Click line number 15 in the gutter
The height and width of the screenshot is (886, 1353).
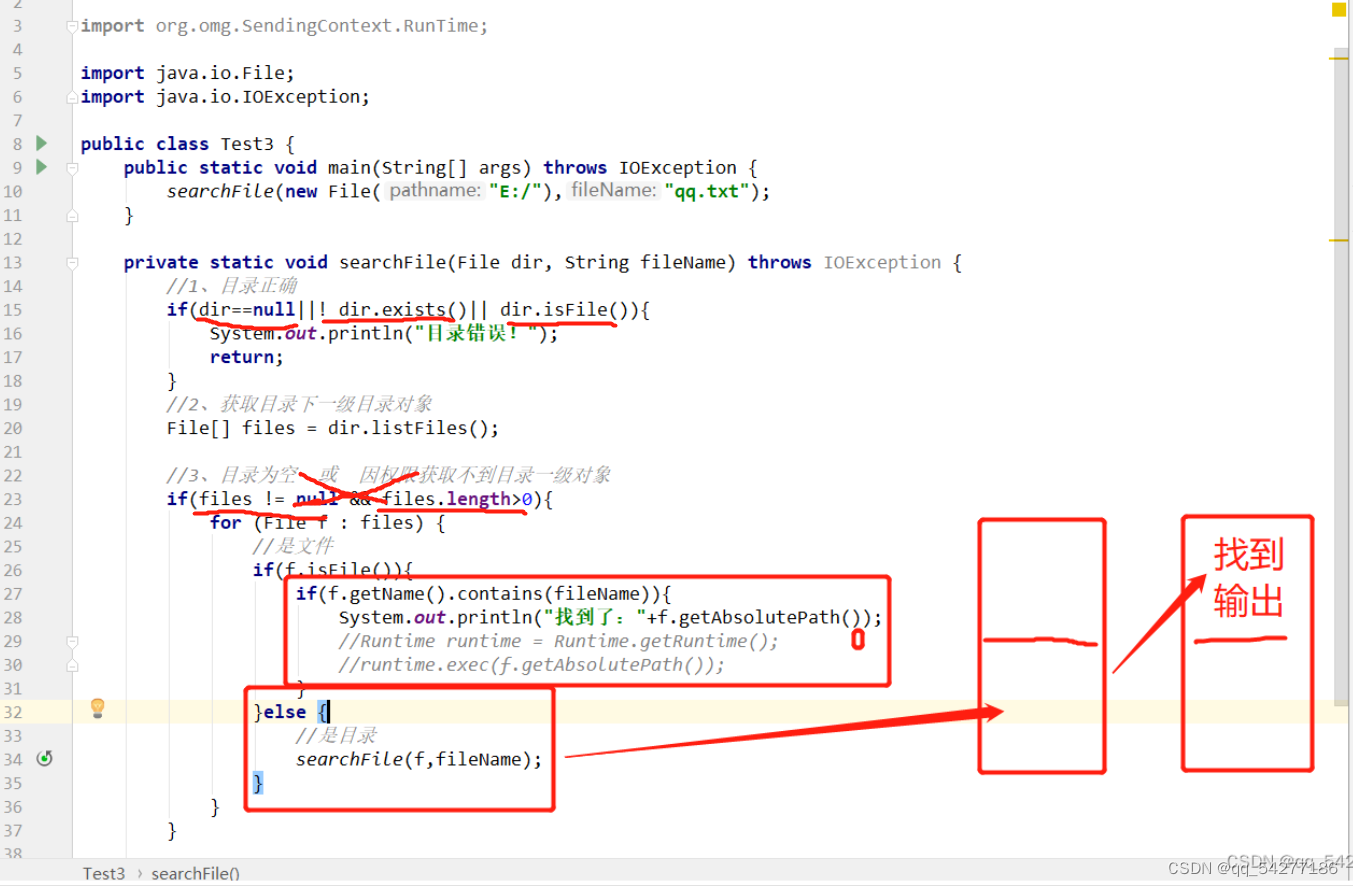[x=12, y=310]
